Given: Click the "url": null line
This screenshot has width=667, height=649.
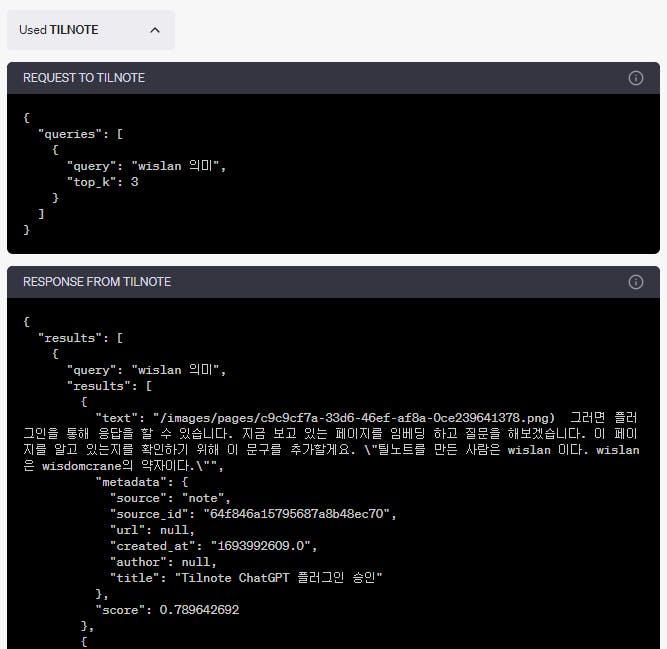Looking at the screenshot, I should tap(152, 530).
